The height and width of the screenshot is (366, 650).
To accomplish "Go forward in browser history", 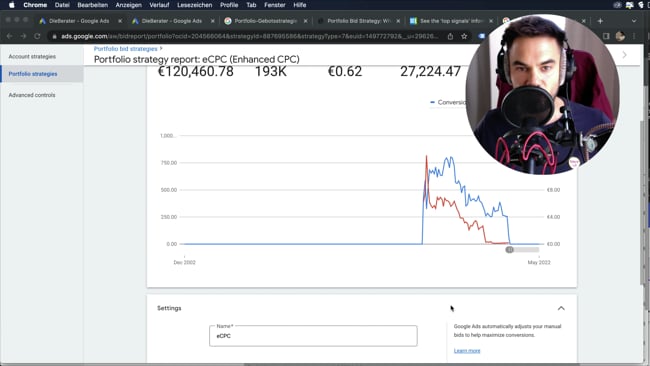I will coord(23,36).
